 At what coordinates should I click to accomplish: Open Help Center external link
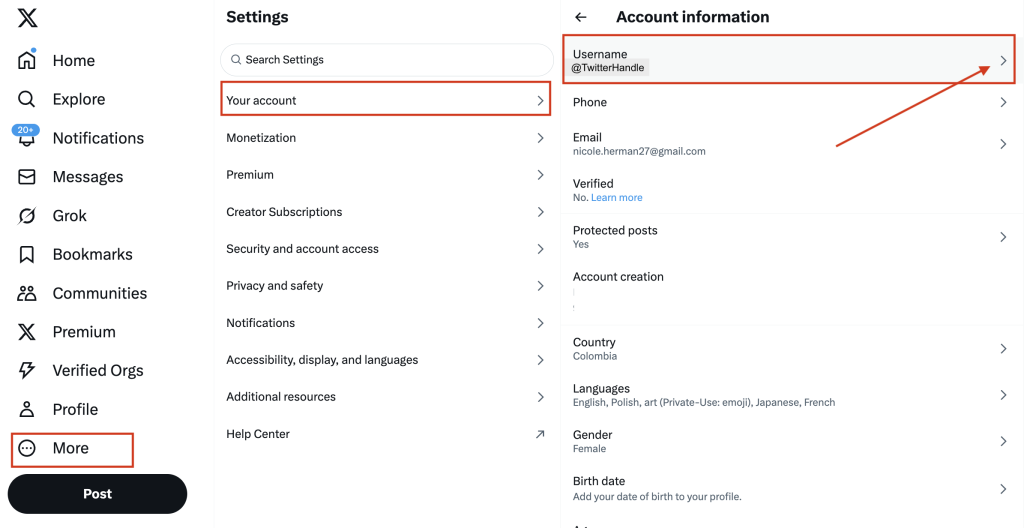point(540,434)
